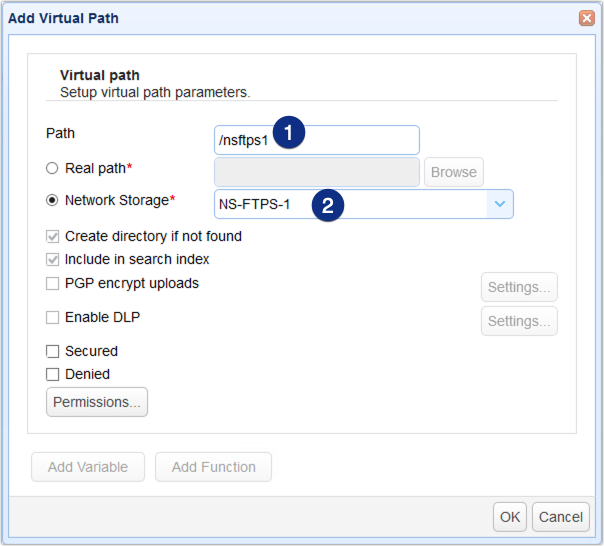Click the Add Variable button
Viewport: 604px width, 546px height.
[x=88, y=467]
